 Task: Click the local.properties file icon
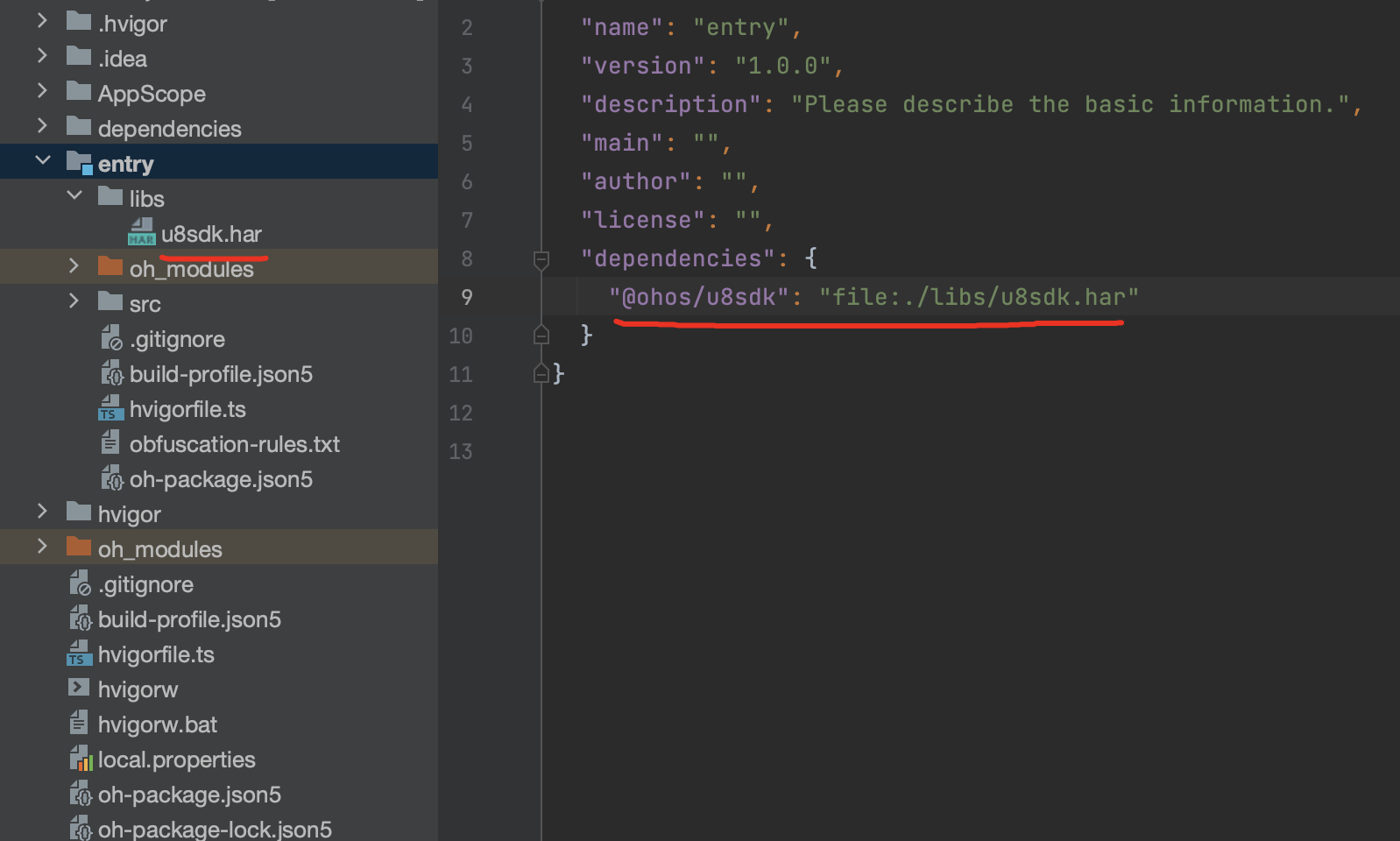click(81, 758)
